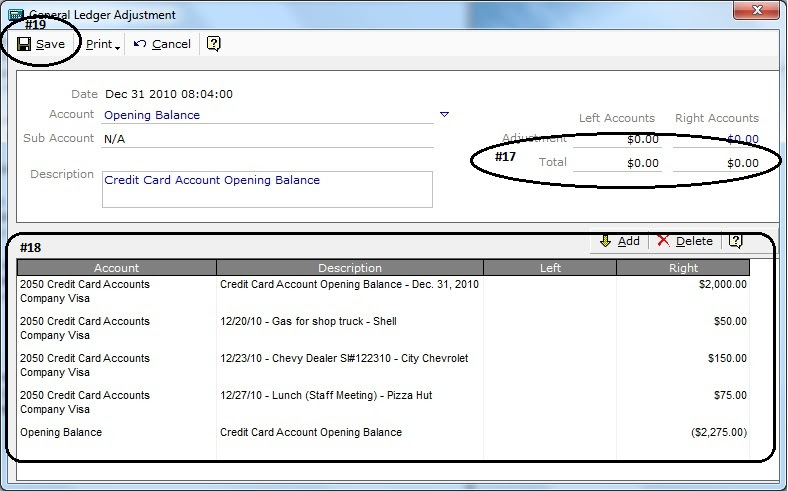Screen dimensions: 788x491
Task: Click the calculator icon in title bar
Action: pyautogui.click(x=16, y=15)
